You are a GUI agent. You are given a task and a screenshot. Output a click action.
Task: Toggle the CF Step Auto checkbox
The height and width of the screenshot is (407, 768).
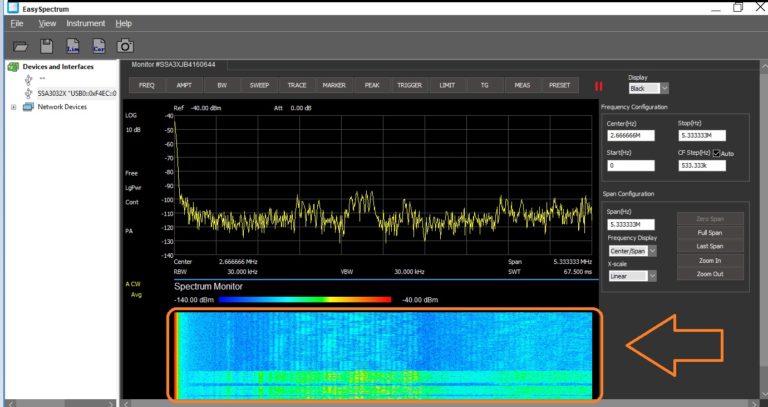pos(716,152)
